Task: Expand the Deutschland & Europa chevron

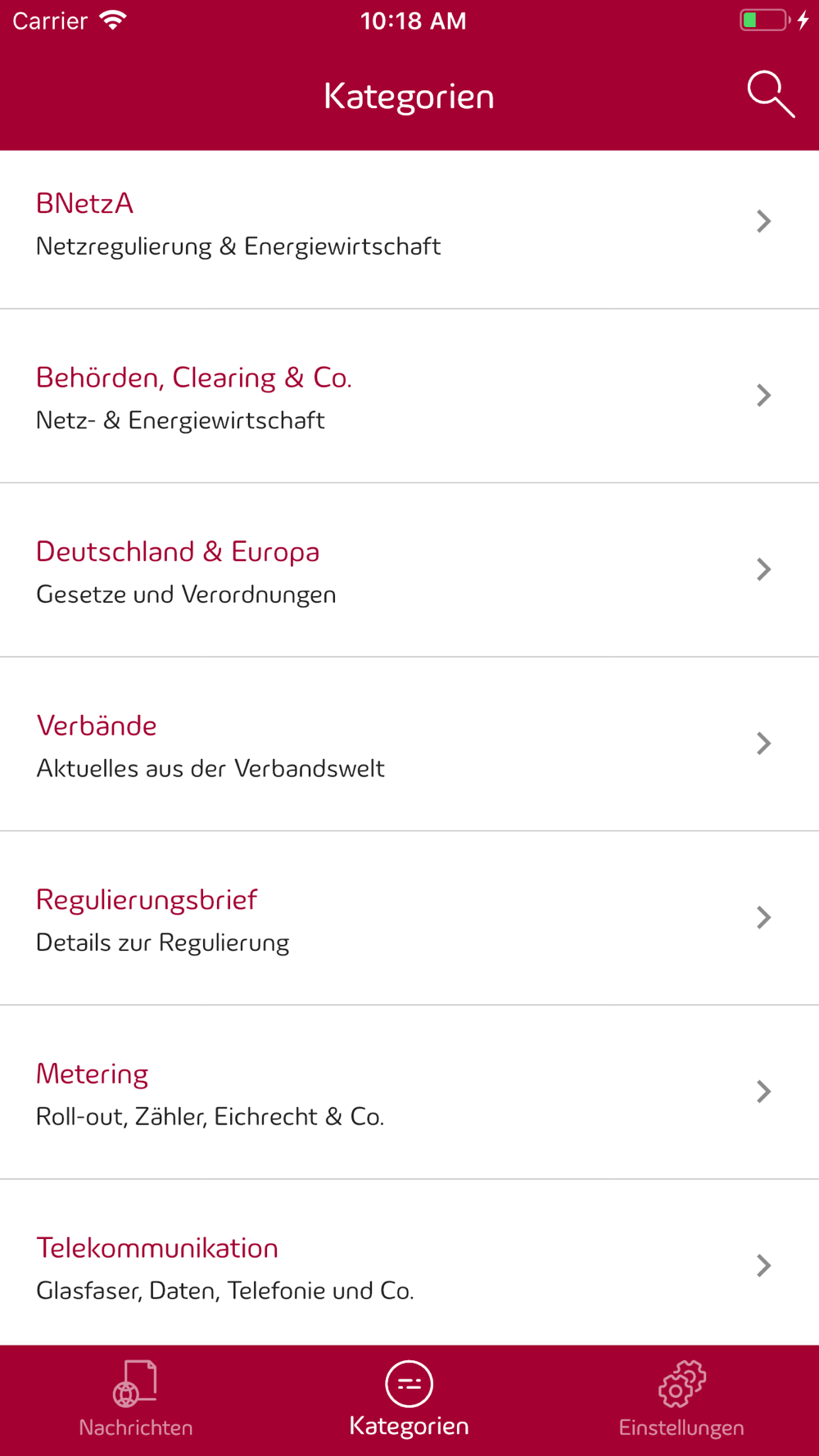Action: coord(763,569)
